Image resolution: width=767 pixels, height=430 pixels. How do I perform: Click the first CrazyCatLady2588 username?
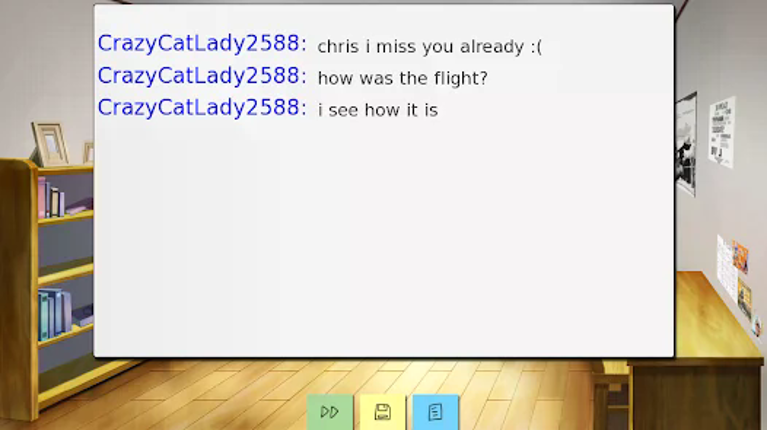pyautogui.click(x=202, y=44)
